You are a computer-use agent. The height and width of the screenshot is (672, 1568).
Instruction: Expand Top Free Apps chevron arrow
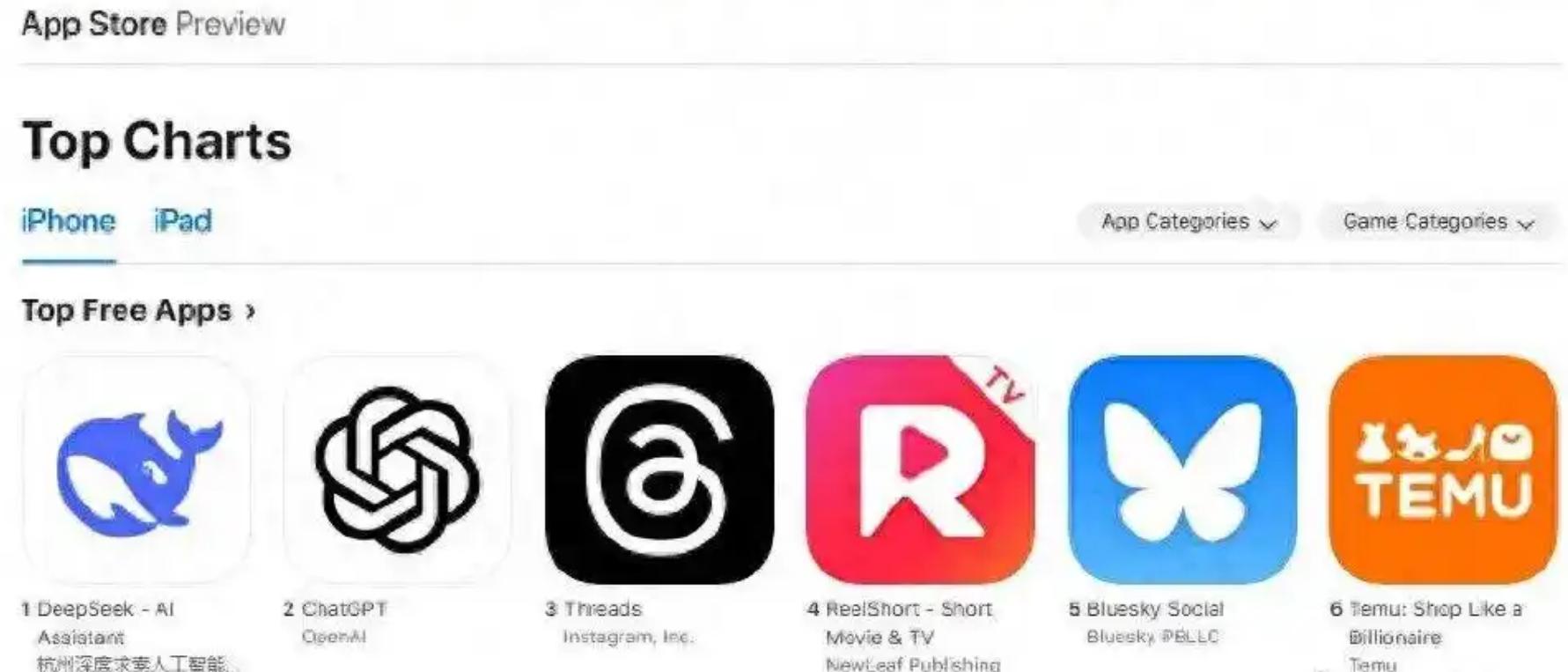click(251, 311)
